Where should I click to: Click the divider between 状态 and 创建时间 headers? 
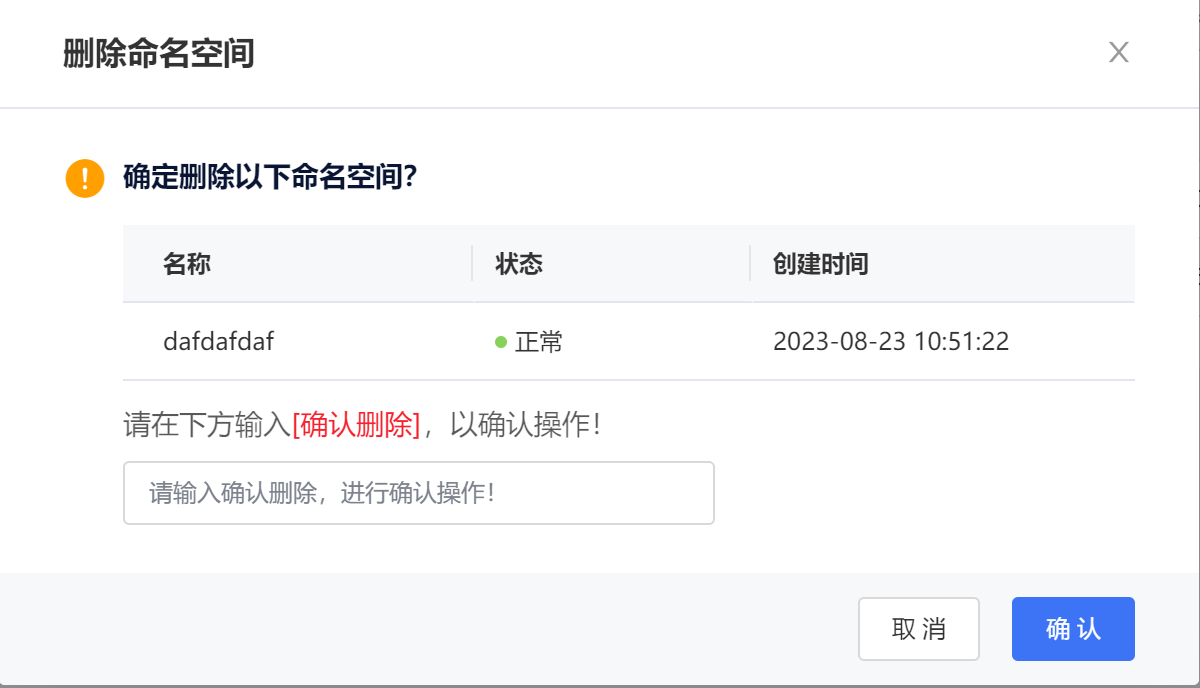[750, 264]
